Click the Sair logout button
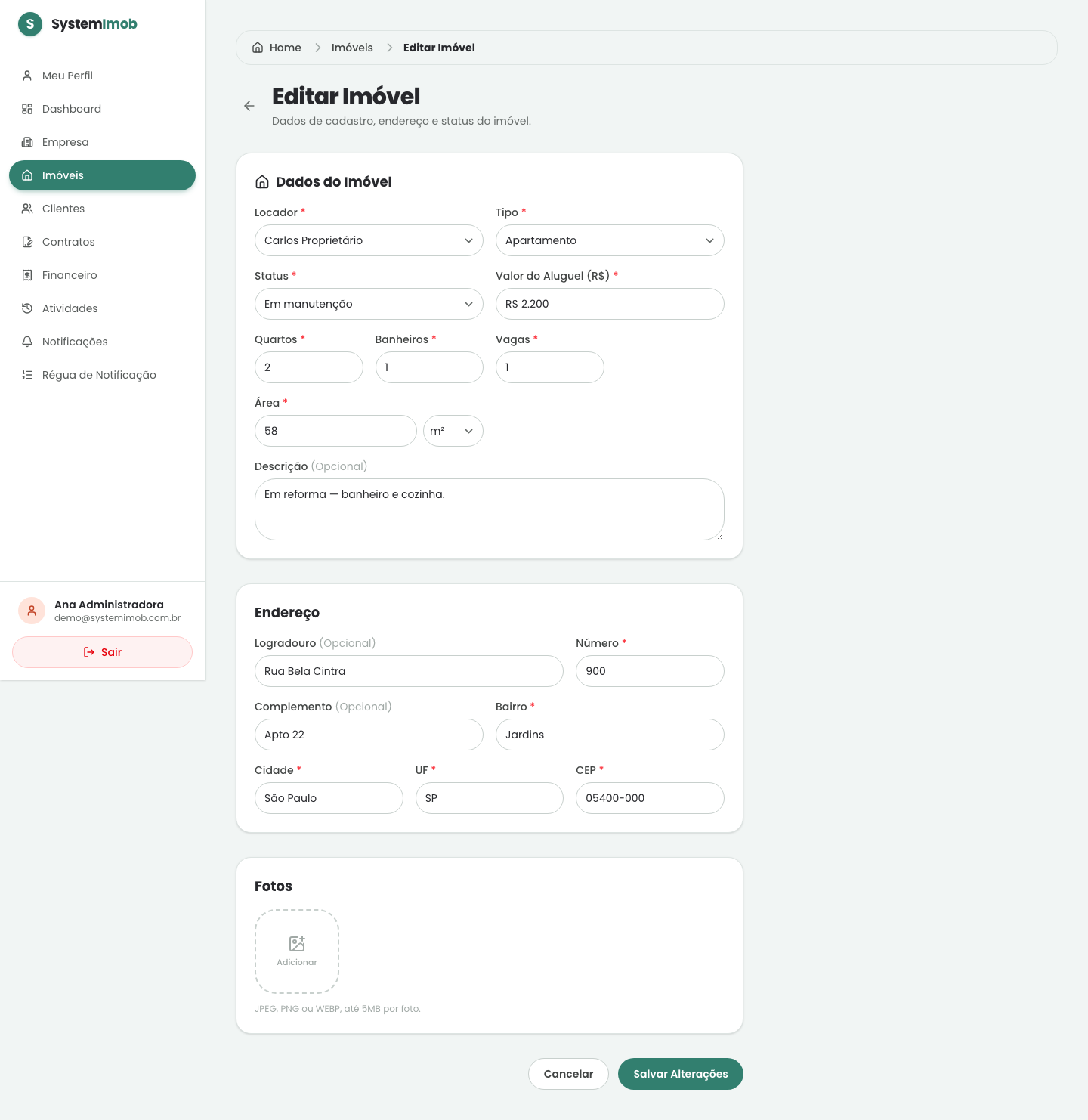 tap(102, 652)
